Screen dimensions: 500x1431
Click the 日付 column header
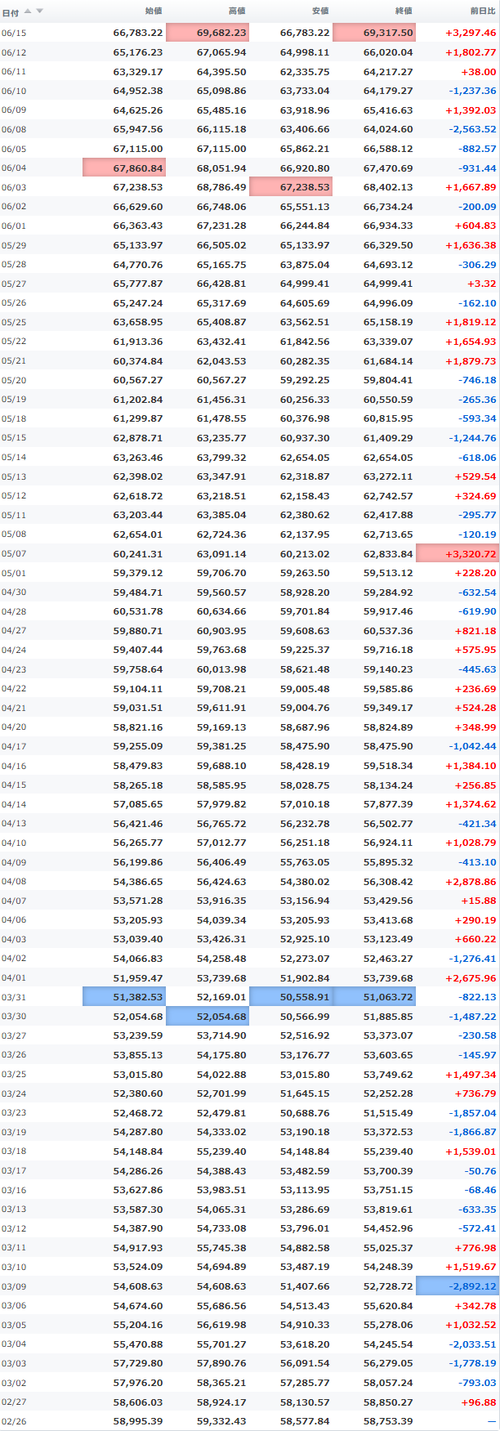tap(11, 11)
